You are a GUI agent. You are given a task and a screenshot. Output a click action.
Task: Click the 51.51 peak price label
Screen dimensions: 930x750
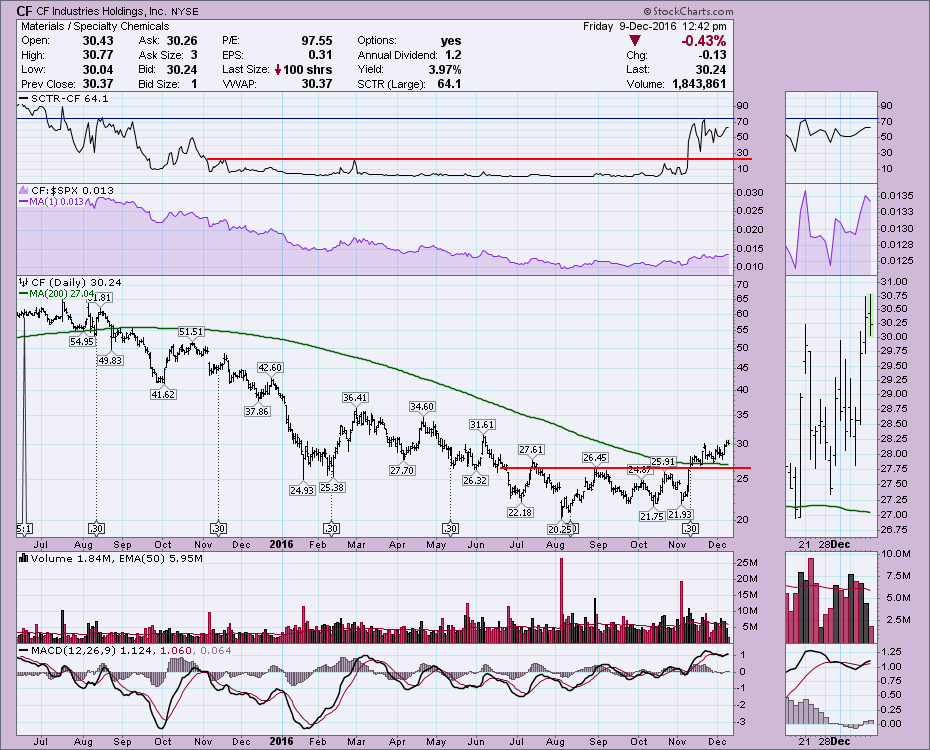click(x=191, y=332)
